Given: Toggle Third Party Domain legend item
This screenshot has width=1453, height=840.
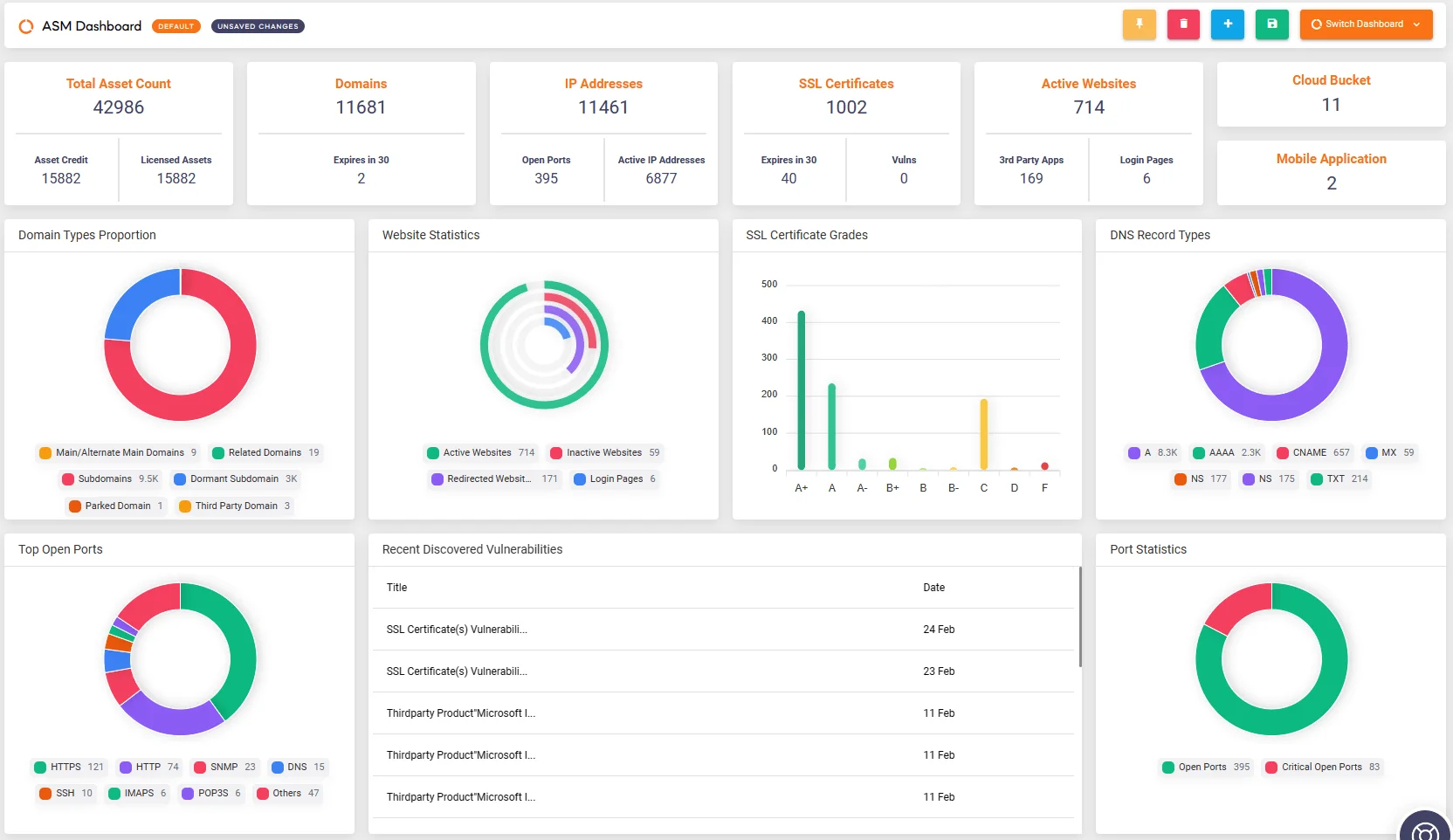Looking at the screenshot, I should click(x=234, y=506).
